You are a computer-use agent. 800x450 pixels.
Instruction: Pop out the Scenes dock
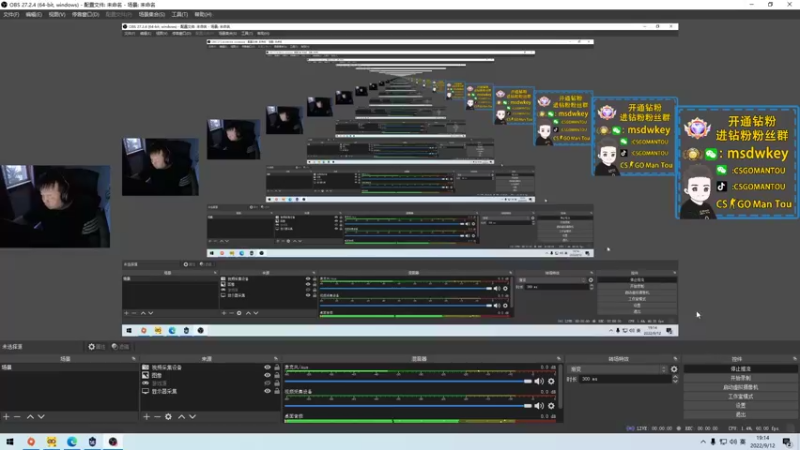click(134, 359)
